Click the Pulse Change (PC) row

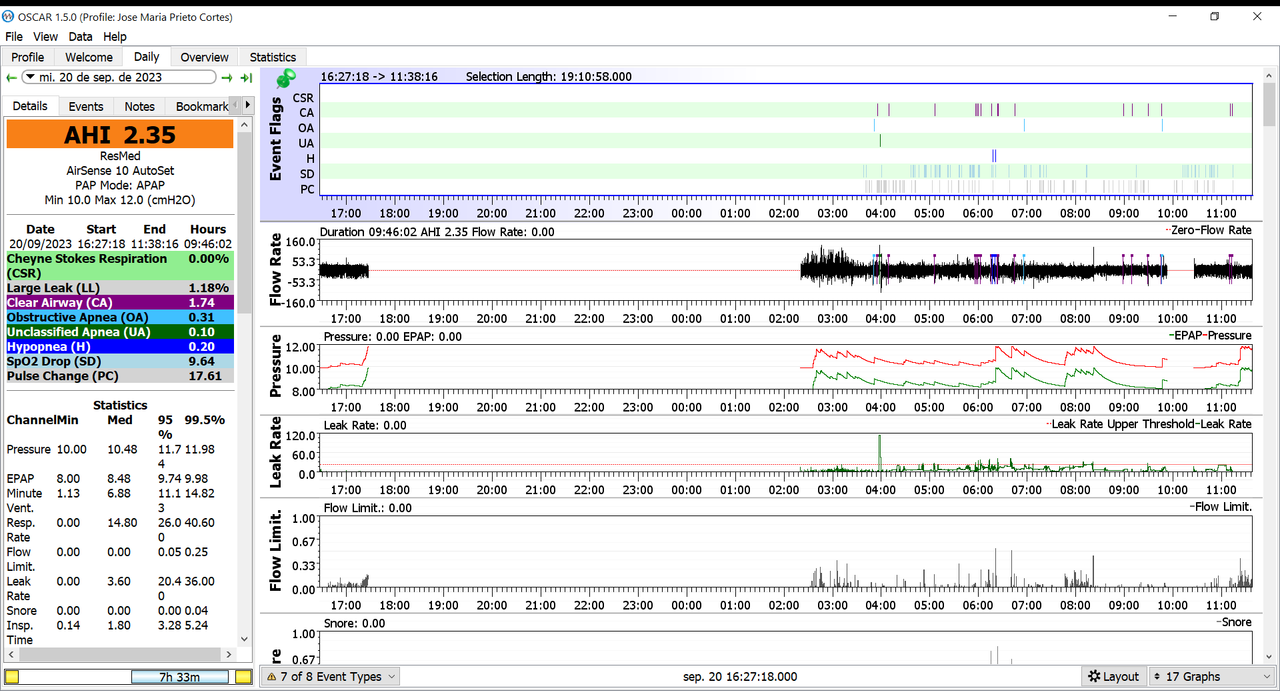point(120,376)
